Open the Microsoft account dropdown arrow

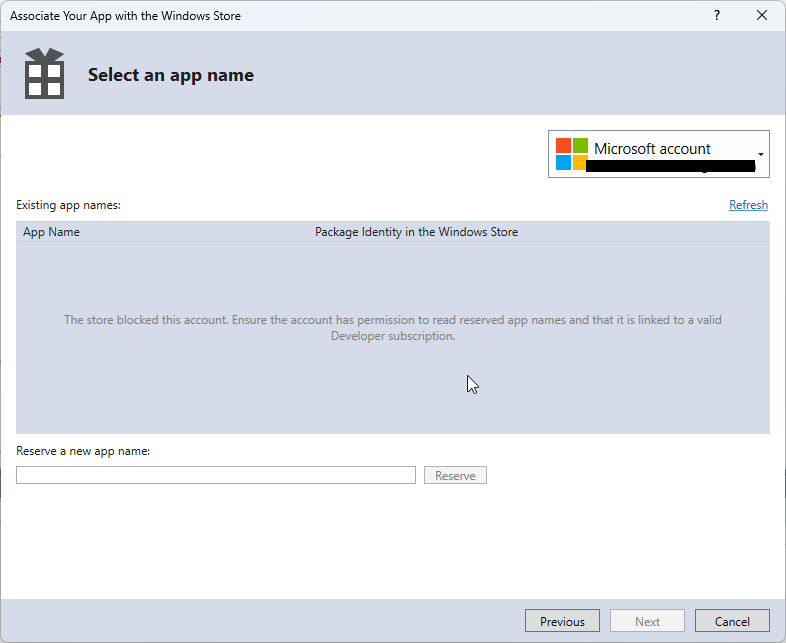[x=760, y=154]
